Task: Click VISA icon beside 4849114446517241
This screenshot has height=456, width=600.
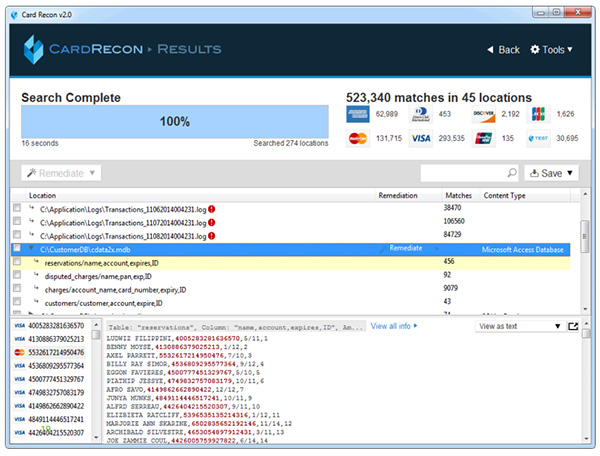Action: [x=19, y=419]
